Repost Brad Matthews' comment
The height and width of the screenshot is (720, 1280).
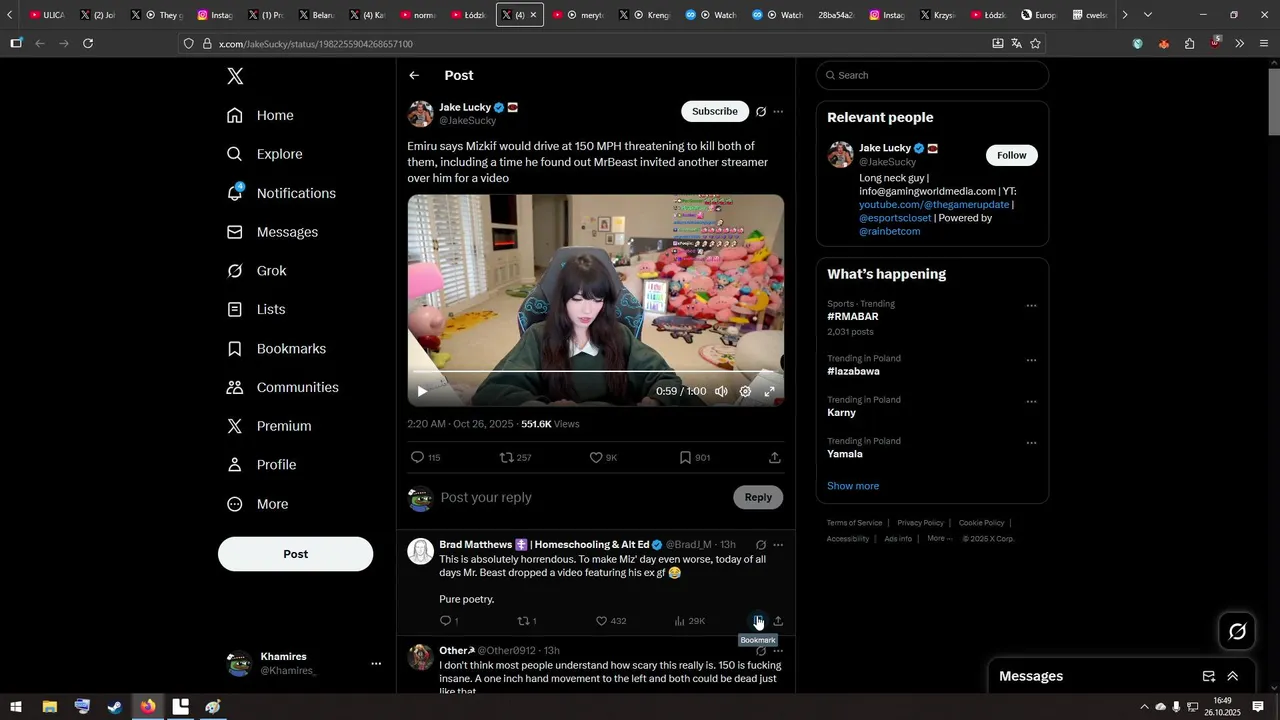point(526,621)
